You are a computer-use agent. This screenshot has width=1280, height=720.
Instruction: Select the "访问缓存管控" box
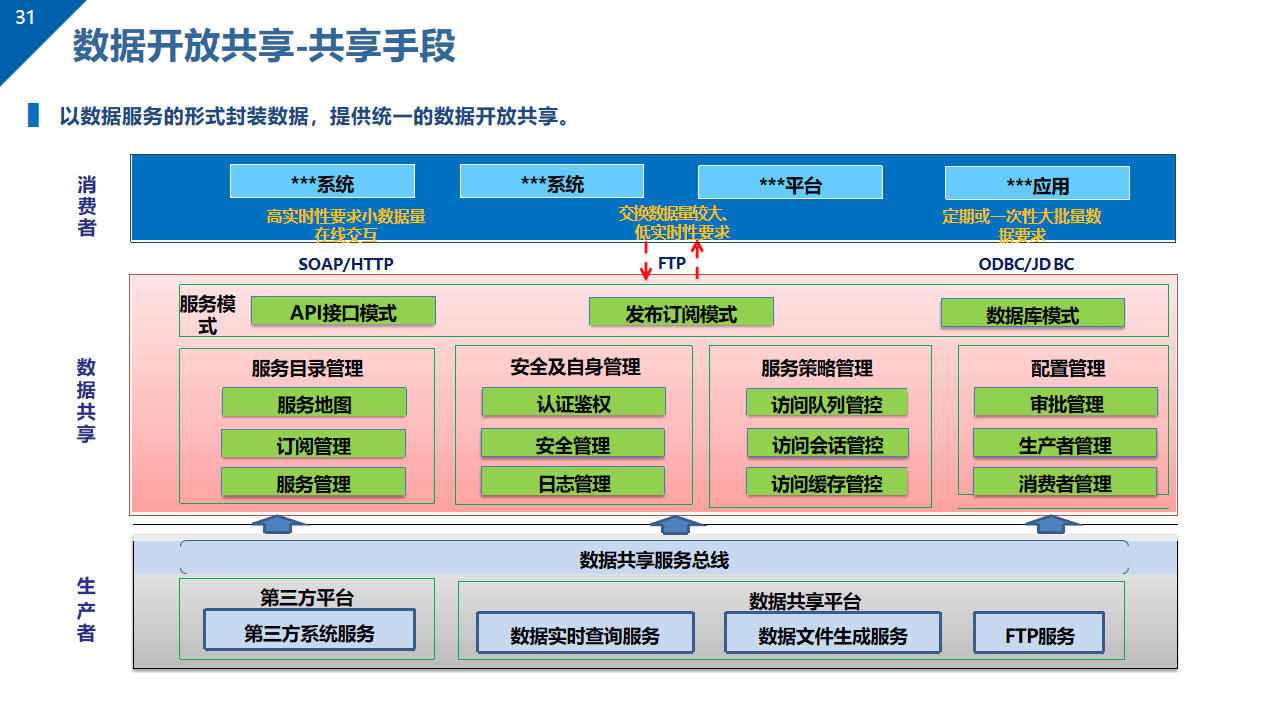[x=827, y=483]
